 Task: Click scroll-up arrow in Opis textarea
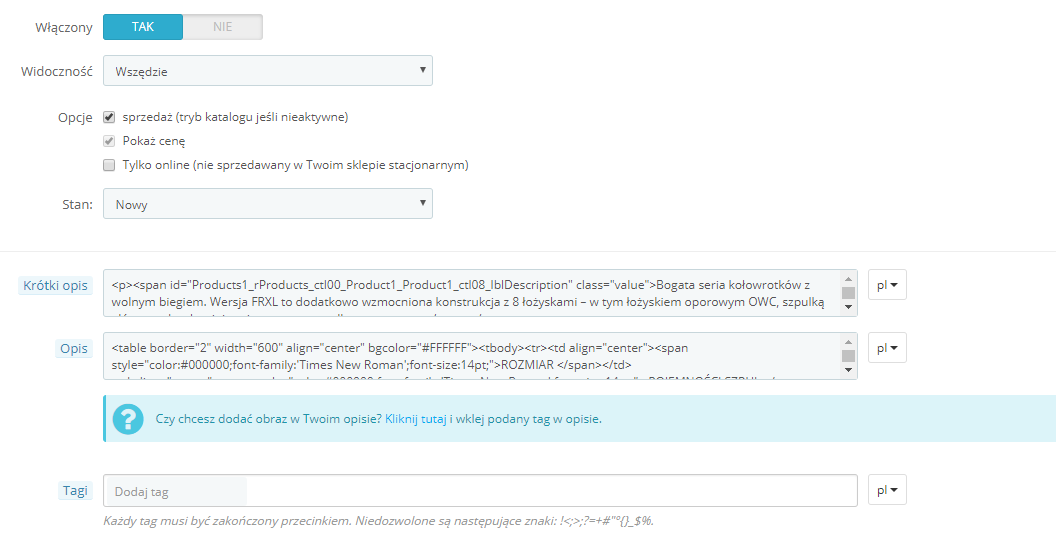848,341
